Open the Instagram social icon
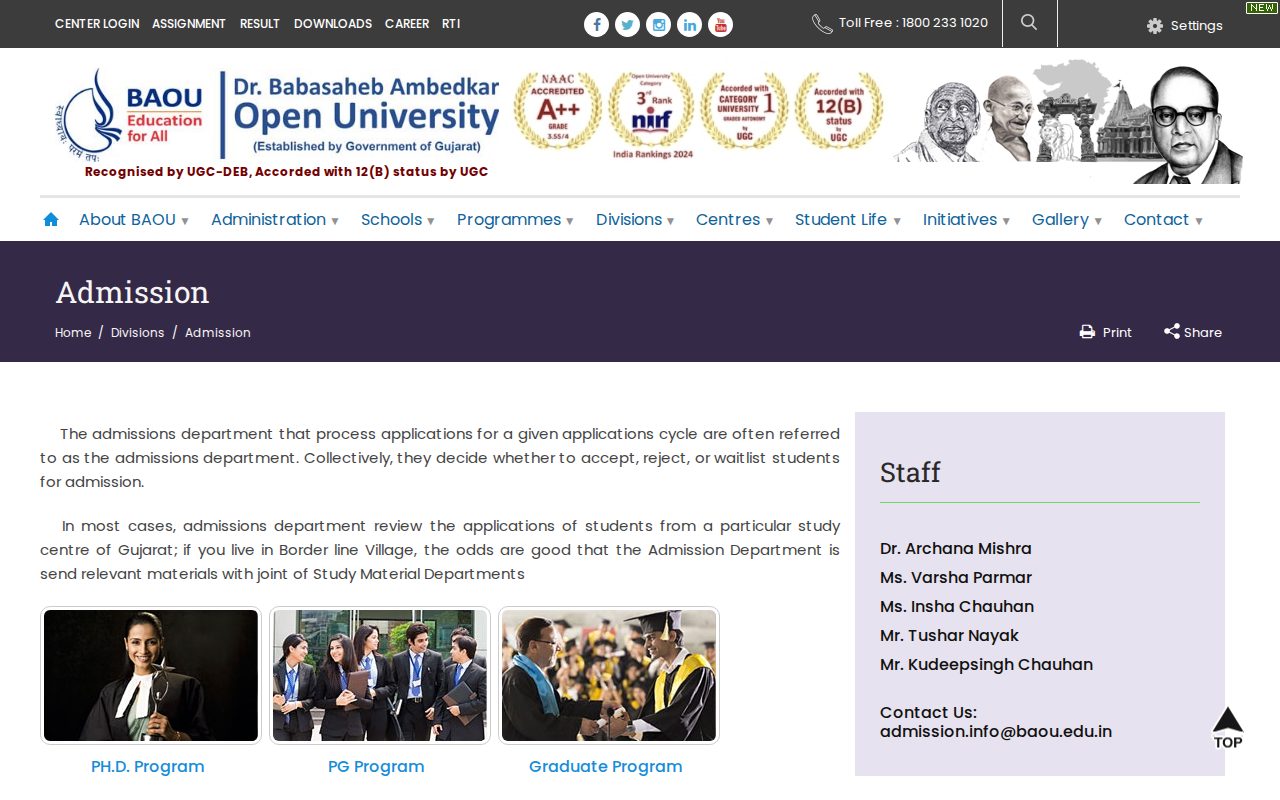Image resolution: width=1280 pixels, height=800 pixels. [x=658, y=25]
